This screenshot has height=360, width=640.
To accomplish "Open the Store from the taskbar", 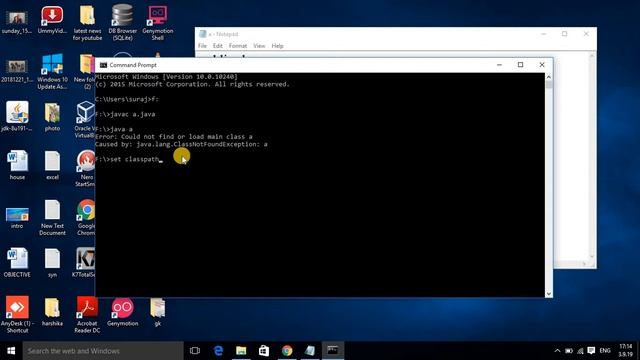I will (x=264, y=351).
